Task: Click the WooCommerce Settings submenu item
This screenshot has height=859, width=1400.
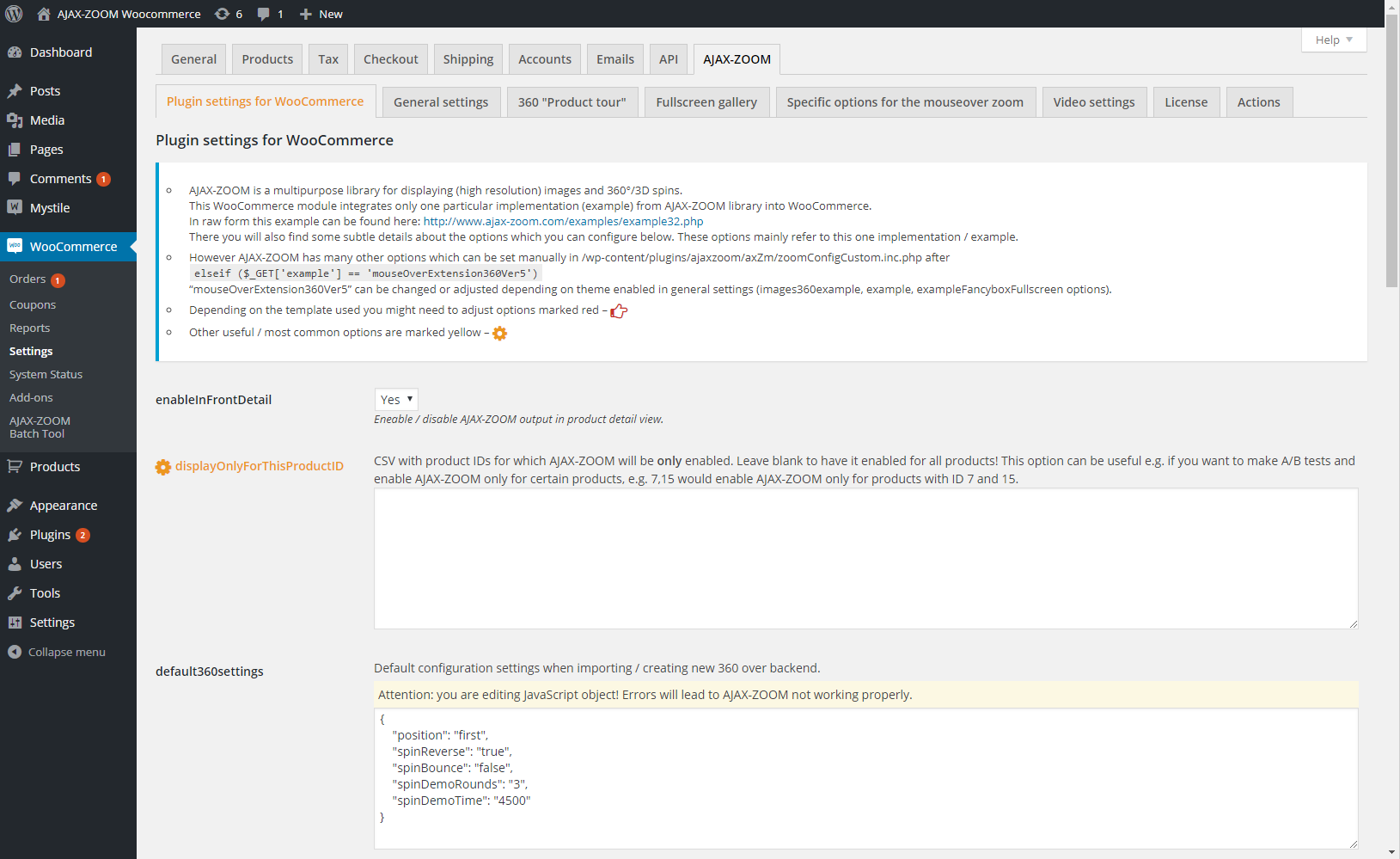Action: point(31,352)
